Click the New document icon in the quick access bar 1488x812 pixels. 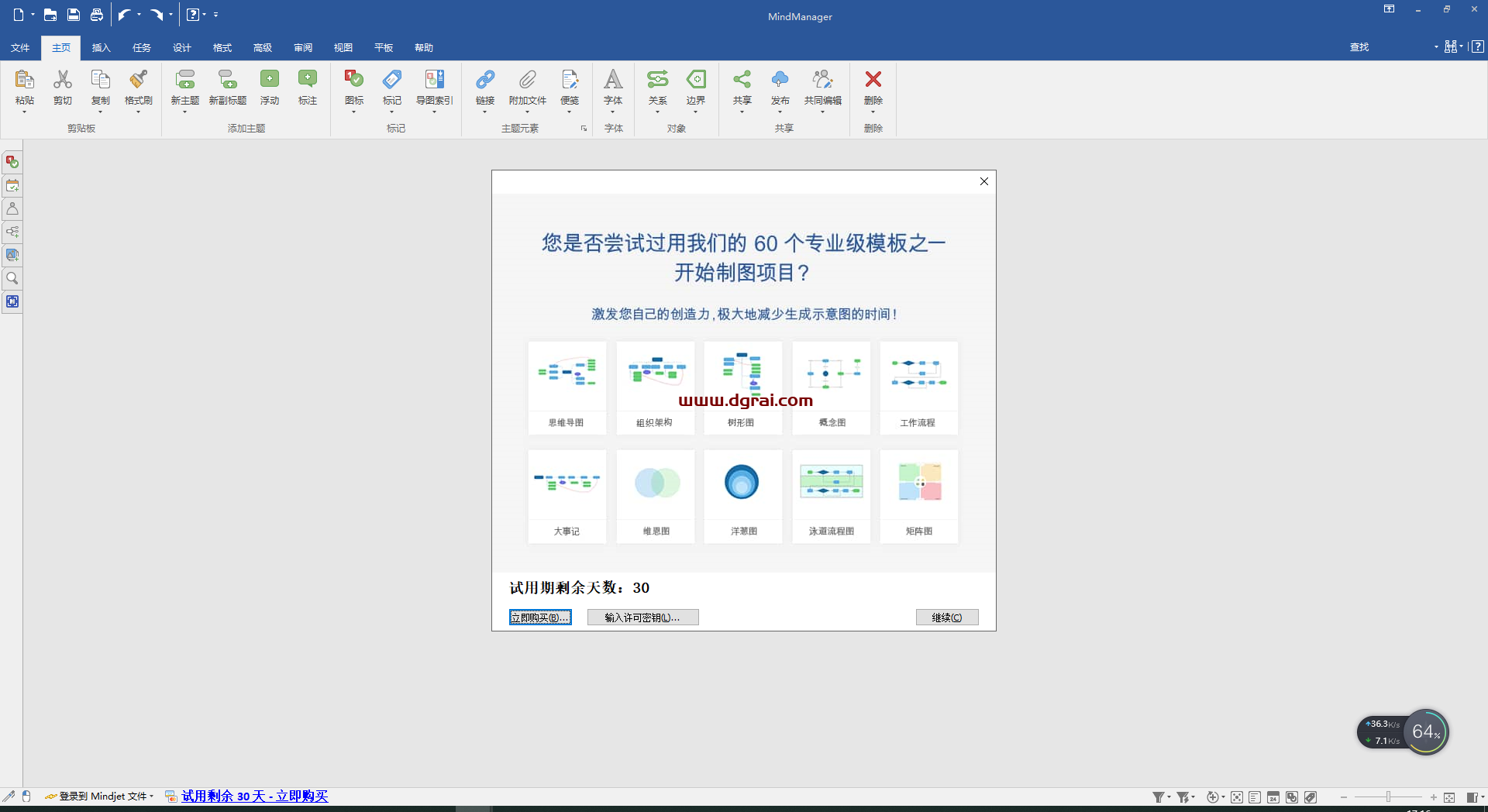19,15
